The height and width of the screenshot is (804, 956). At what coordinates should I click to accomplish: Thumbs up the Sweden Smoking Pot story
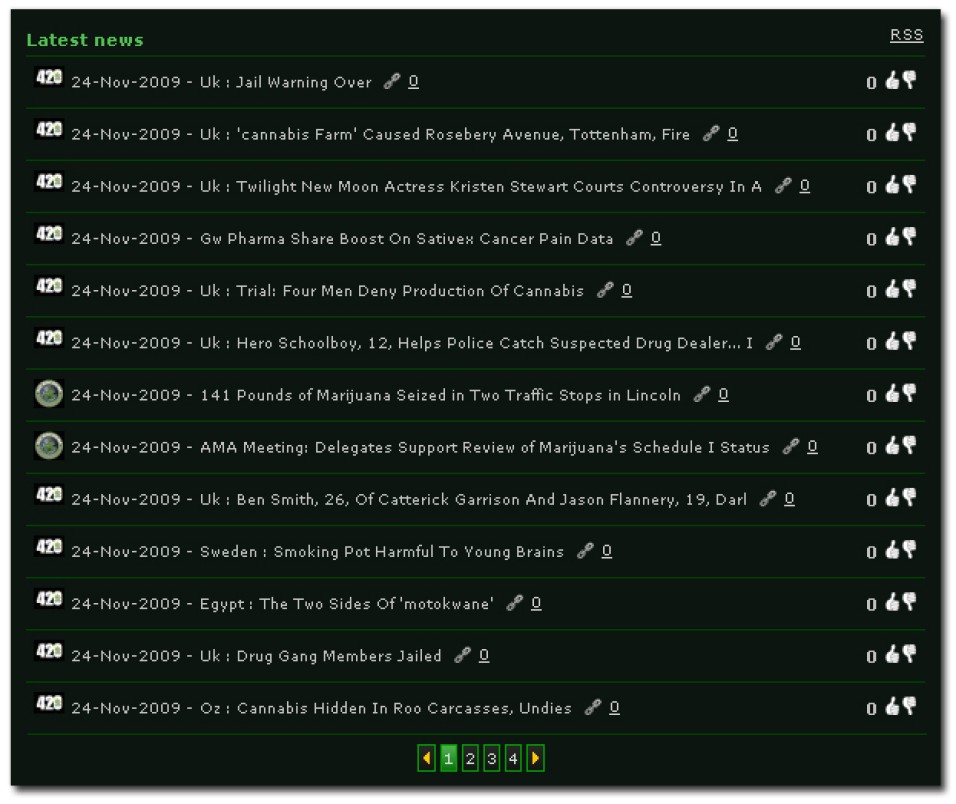892,550
